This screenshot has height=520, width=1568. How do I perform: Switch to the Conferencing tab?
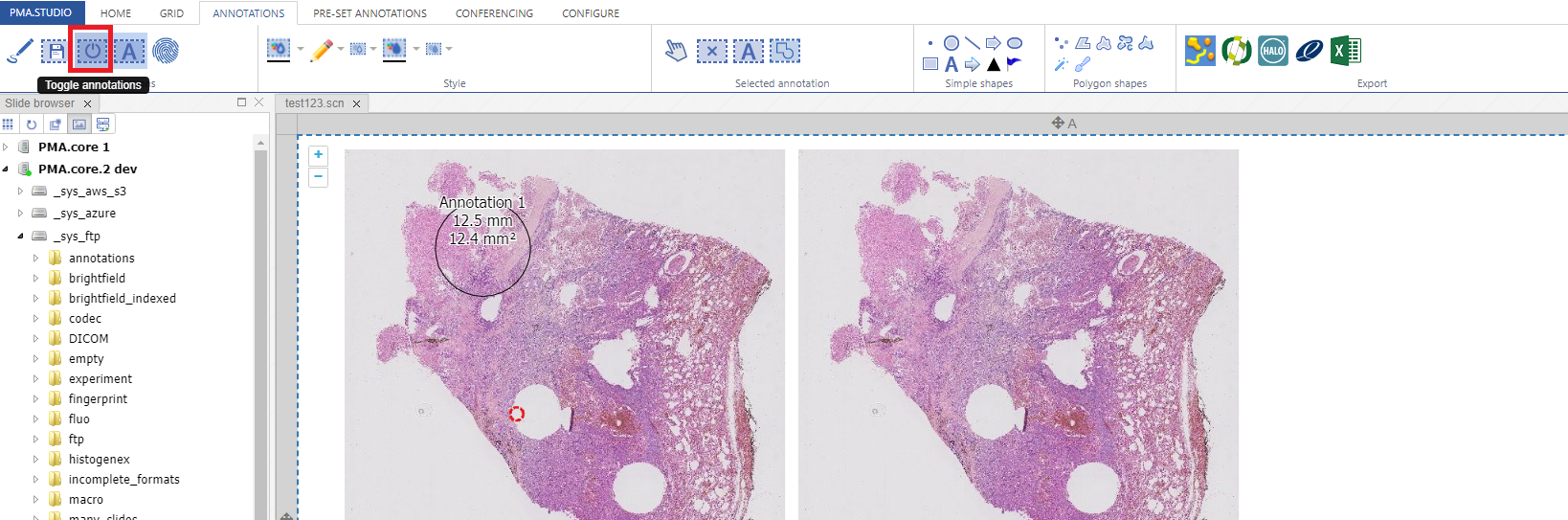pos(494,13)
